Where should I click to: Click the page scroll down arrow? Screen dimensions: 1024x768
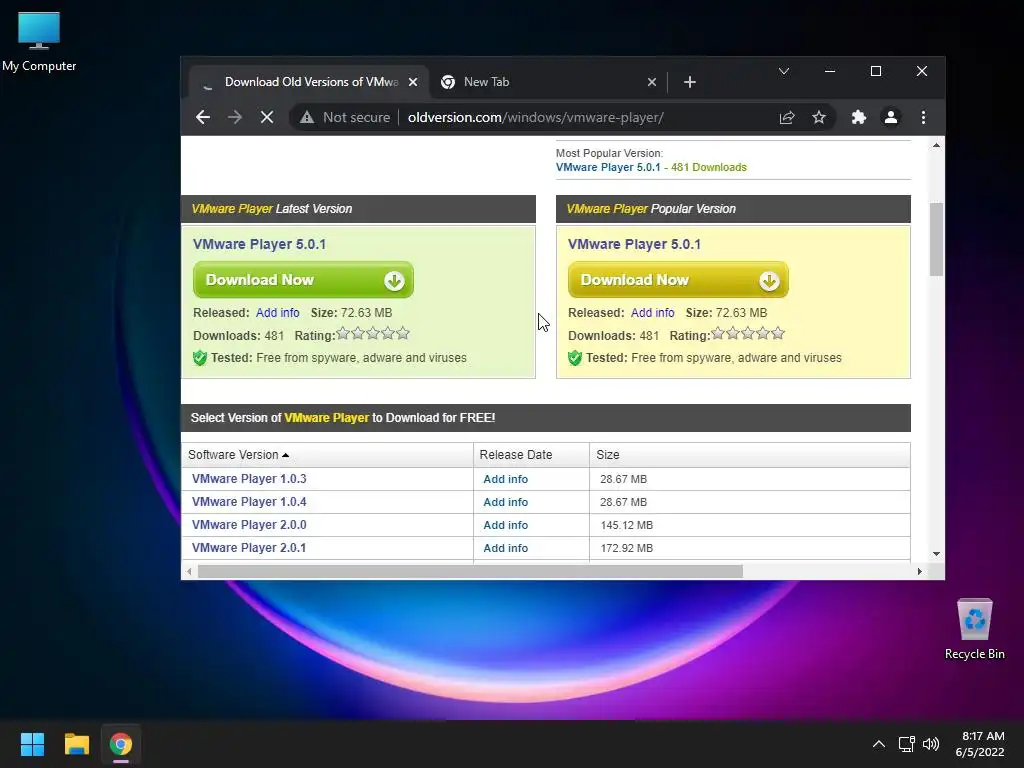coord(936,554)
